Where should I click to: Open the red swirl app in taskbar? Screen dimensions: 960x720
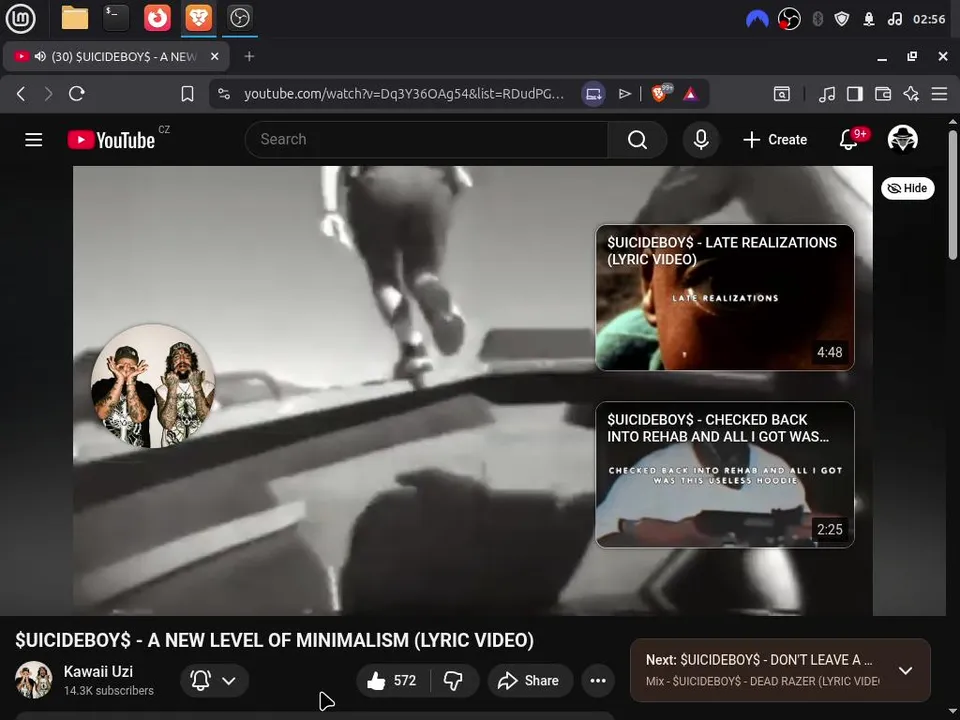[x=157, y=18]
